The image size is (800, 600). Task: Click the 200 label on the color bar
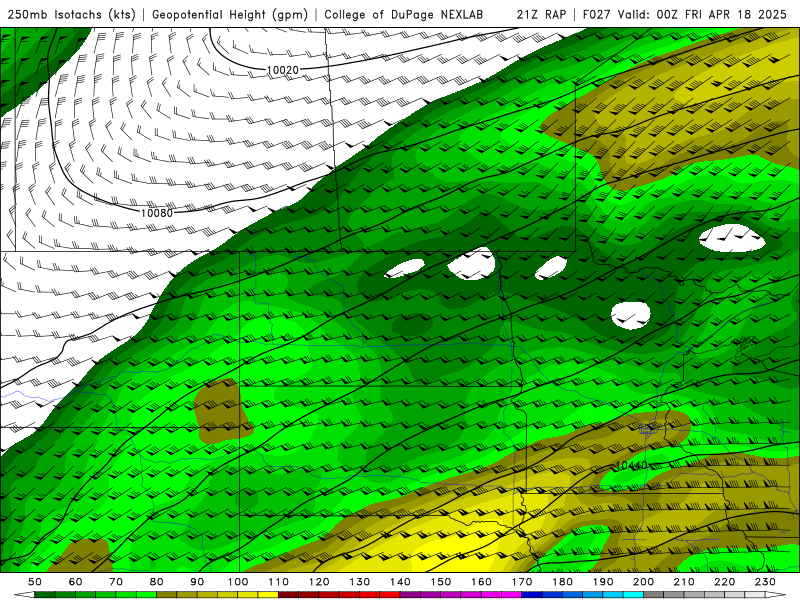(643, 582)
